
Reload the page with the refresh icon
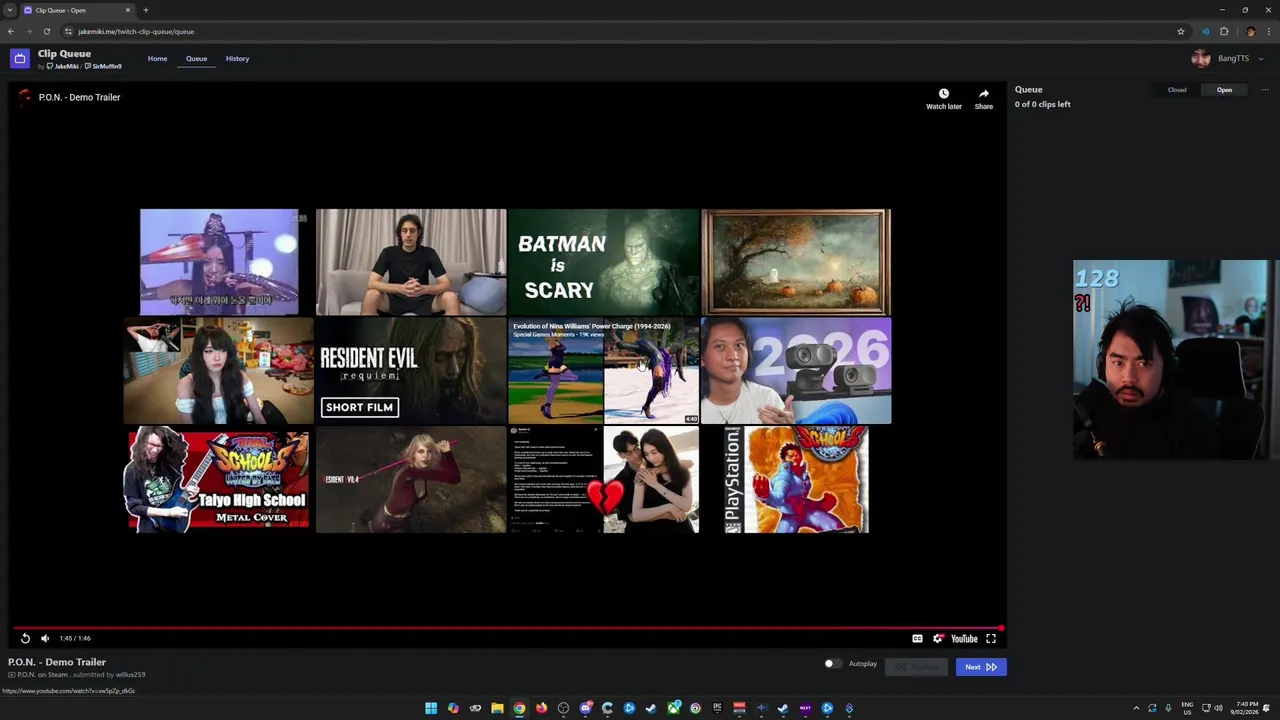[46, 31]
